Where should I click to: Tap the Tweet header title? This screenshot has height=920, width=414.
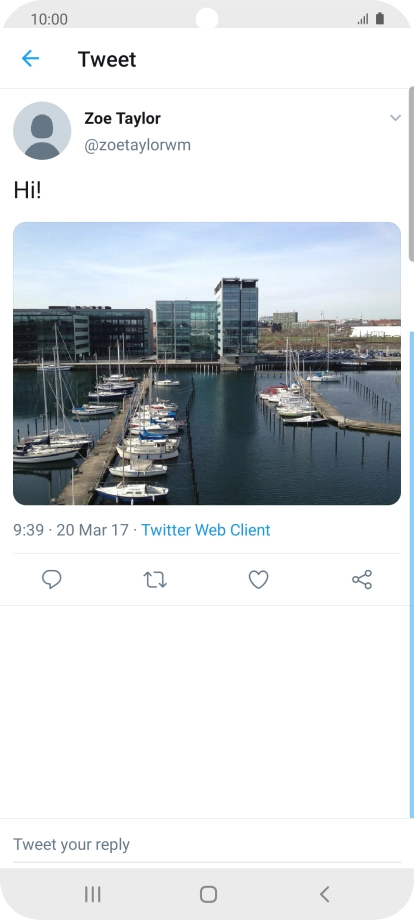[x=107, y=59]
